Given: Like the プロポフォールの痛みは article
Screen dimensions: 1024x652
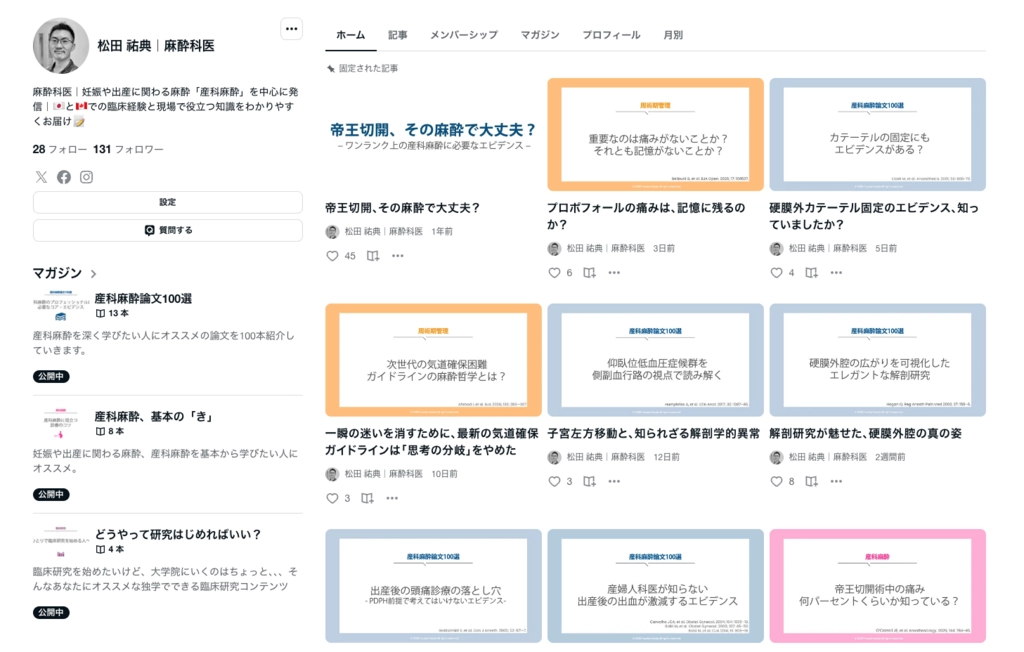Looking at the screenshot, I should (554, 273).
